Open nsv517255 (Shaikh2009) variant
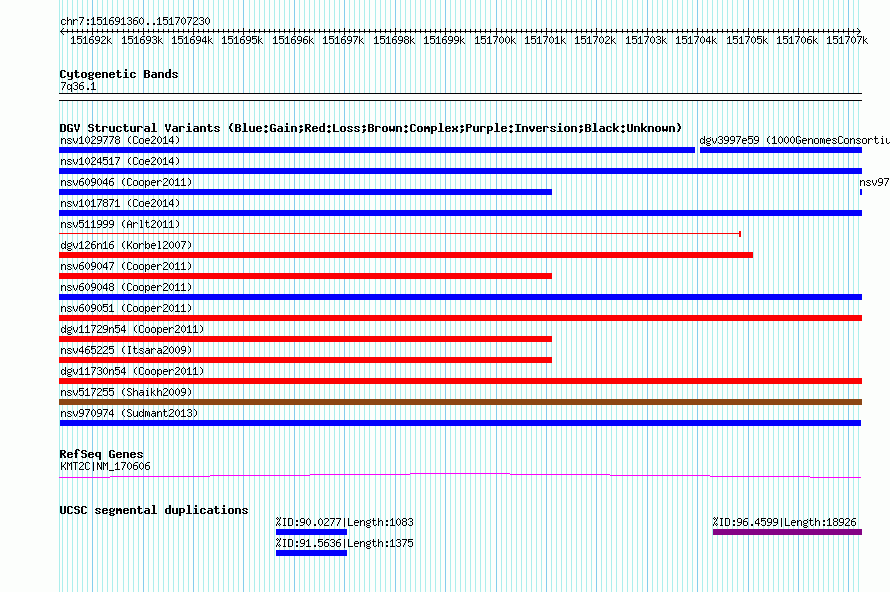Viewport: 890px width, 592px height. (x=126, y=392)
